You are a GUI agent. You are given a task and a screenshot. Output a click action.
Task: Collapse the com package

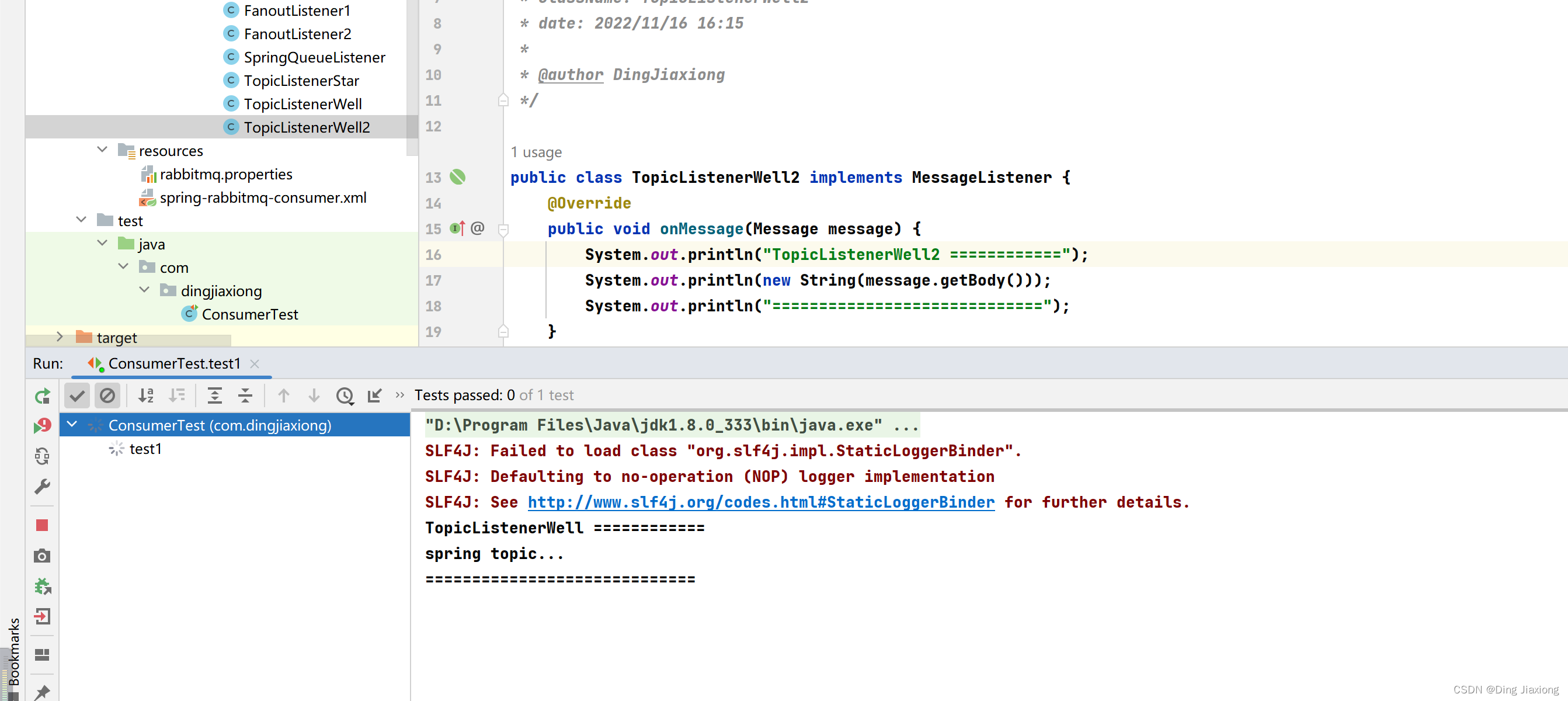(x=123, y=267)
